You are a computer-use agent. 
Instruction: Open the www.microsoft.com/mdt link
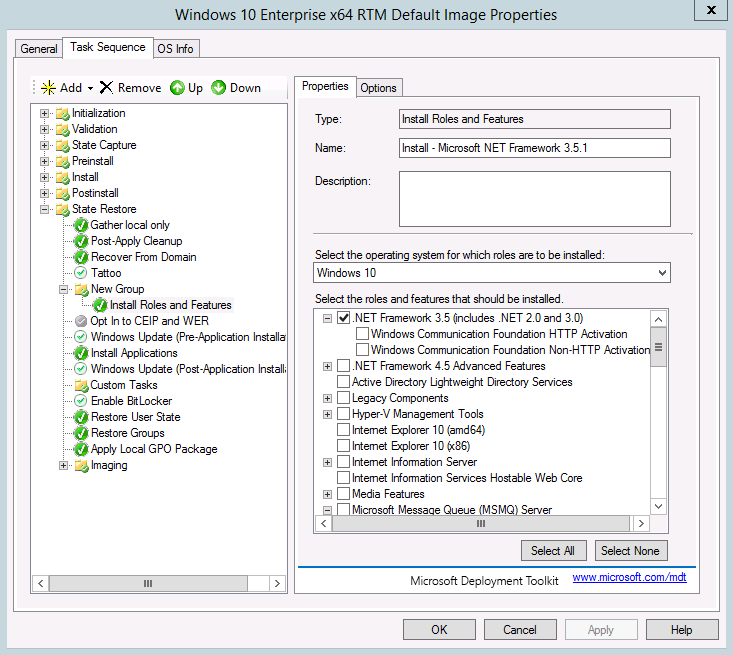[629, 578]
